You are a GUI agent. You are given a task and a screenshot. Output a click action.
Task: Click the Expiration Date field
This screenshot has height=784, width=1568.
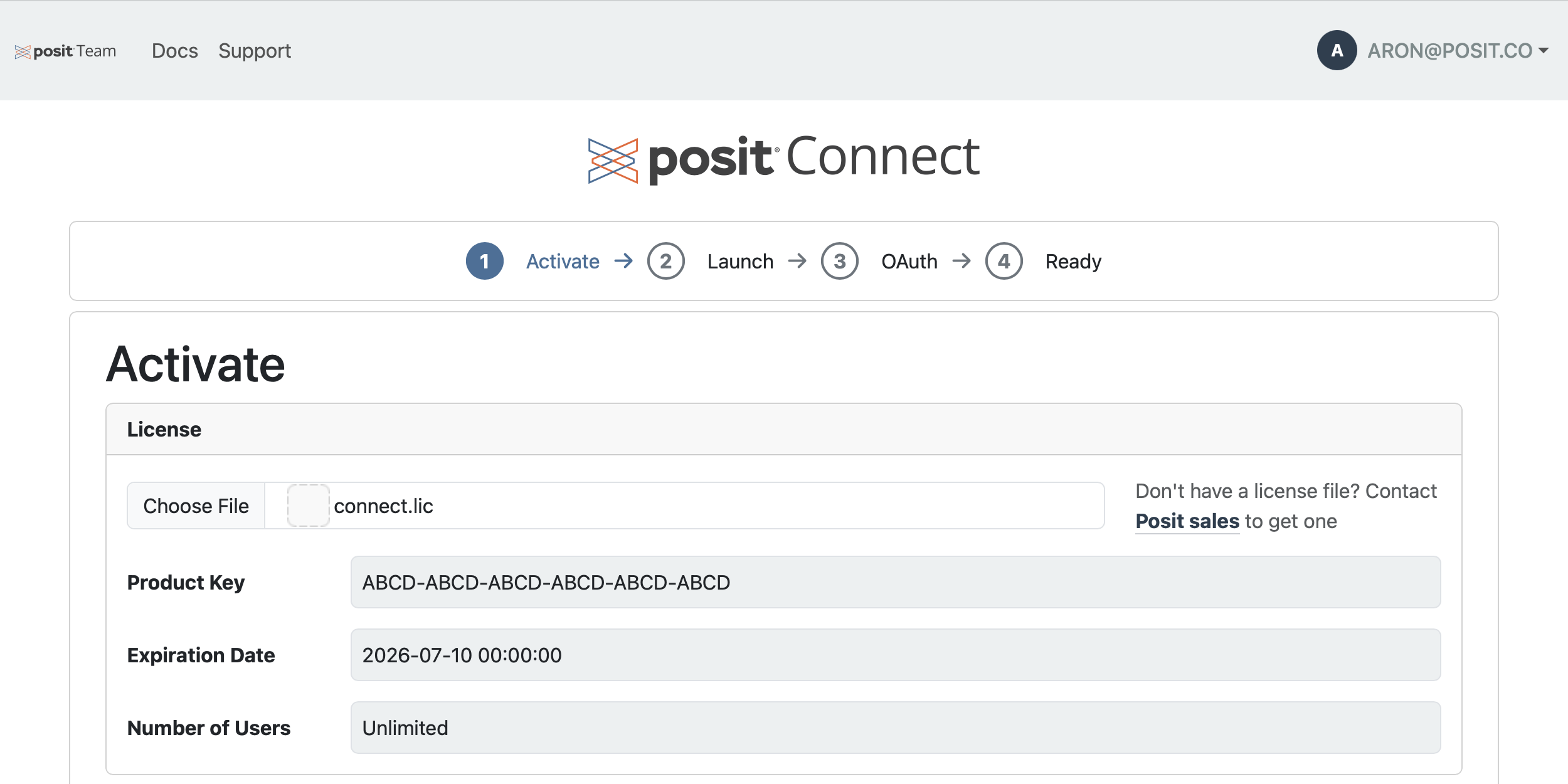895,655
